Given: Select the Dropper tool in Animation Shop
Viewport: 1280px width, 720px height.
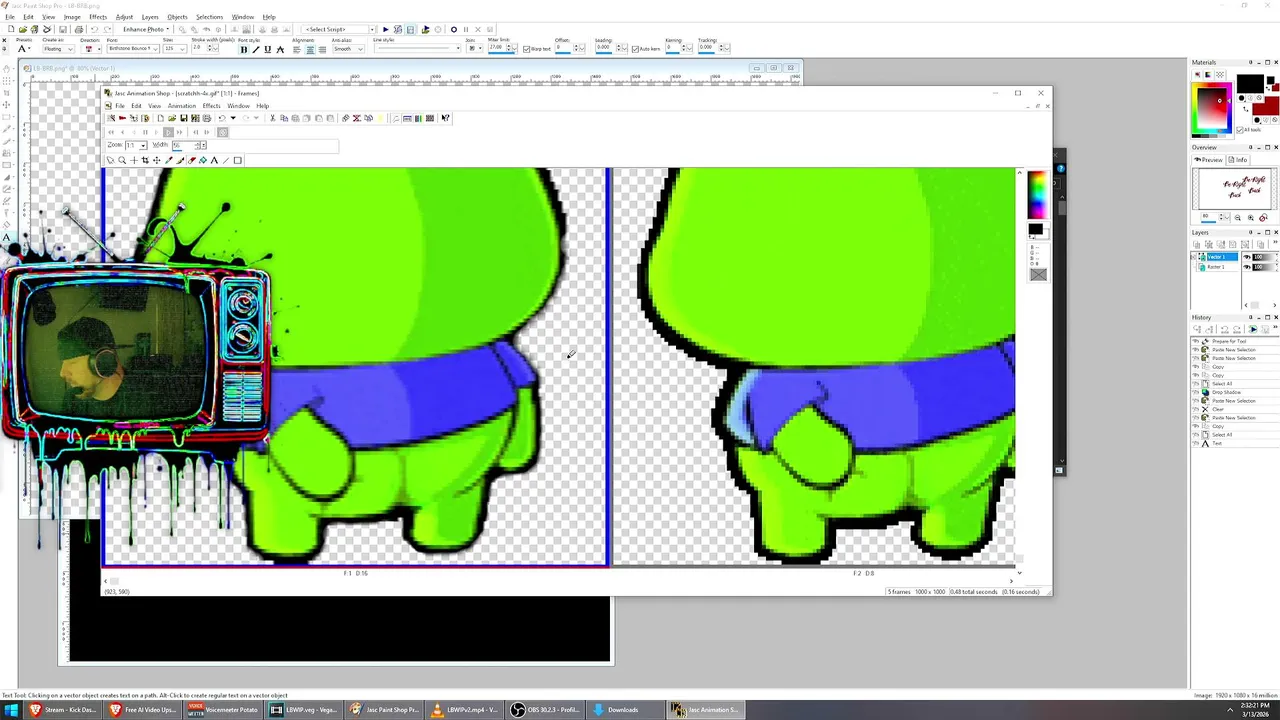Looking at the screenshot, I should pos(168,160).
